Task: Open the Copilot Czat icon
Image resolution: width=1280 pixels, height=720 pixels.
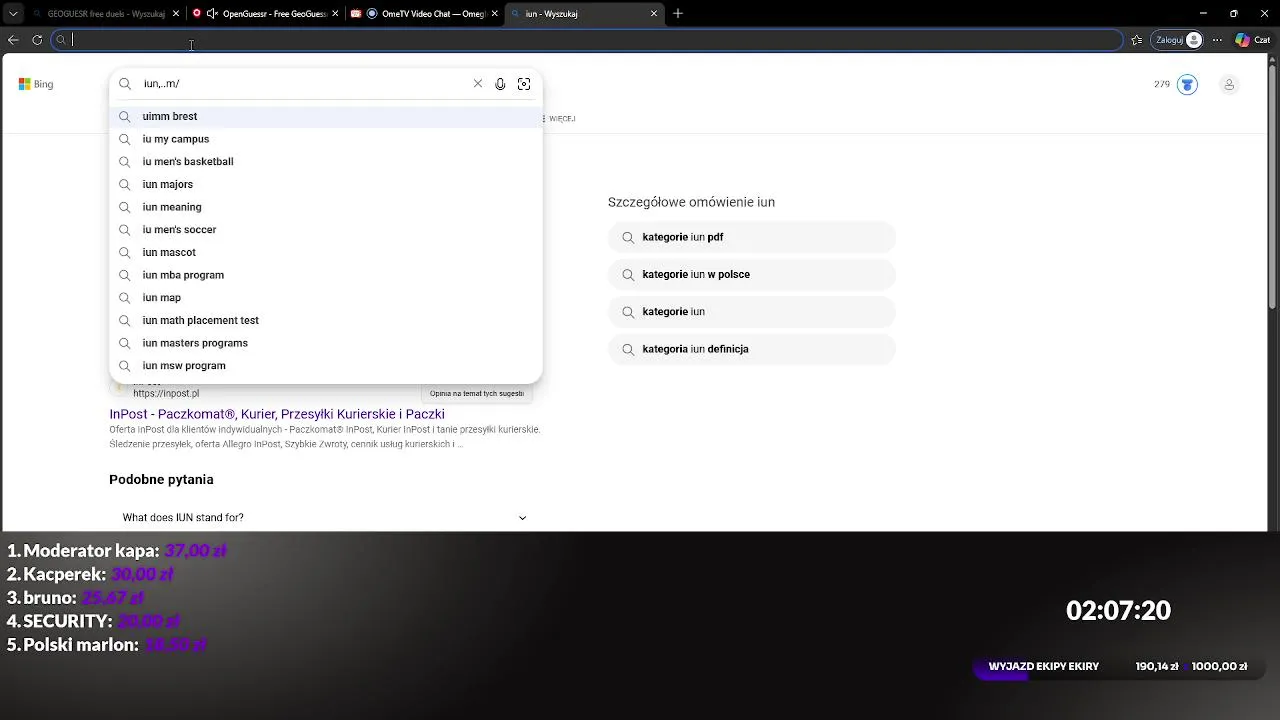Action: [1251, 40]
